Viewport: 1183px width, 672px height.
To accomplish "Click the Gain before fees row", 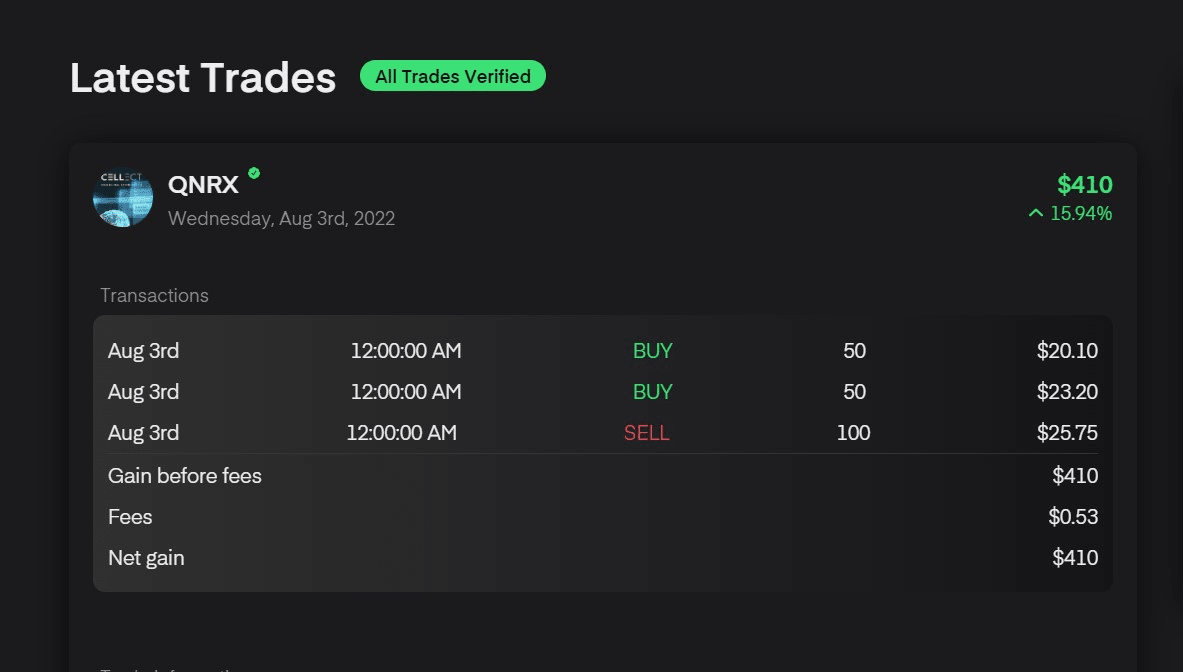I will (x=185, y=476).
